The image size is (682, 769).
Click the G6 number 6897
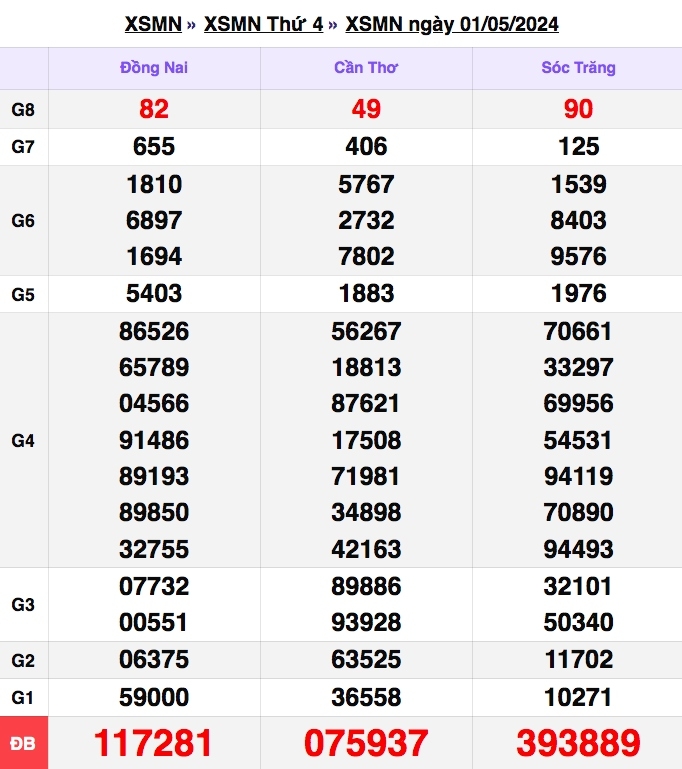154,220
